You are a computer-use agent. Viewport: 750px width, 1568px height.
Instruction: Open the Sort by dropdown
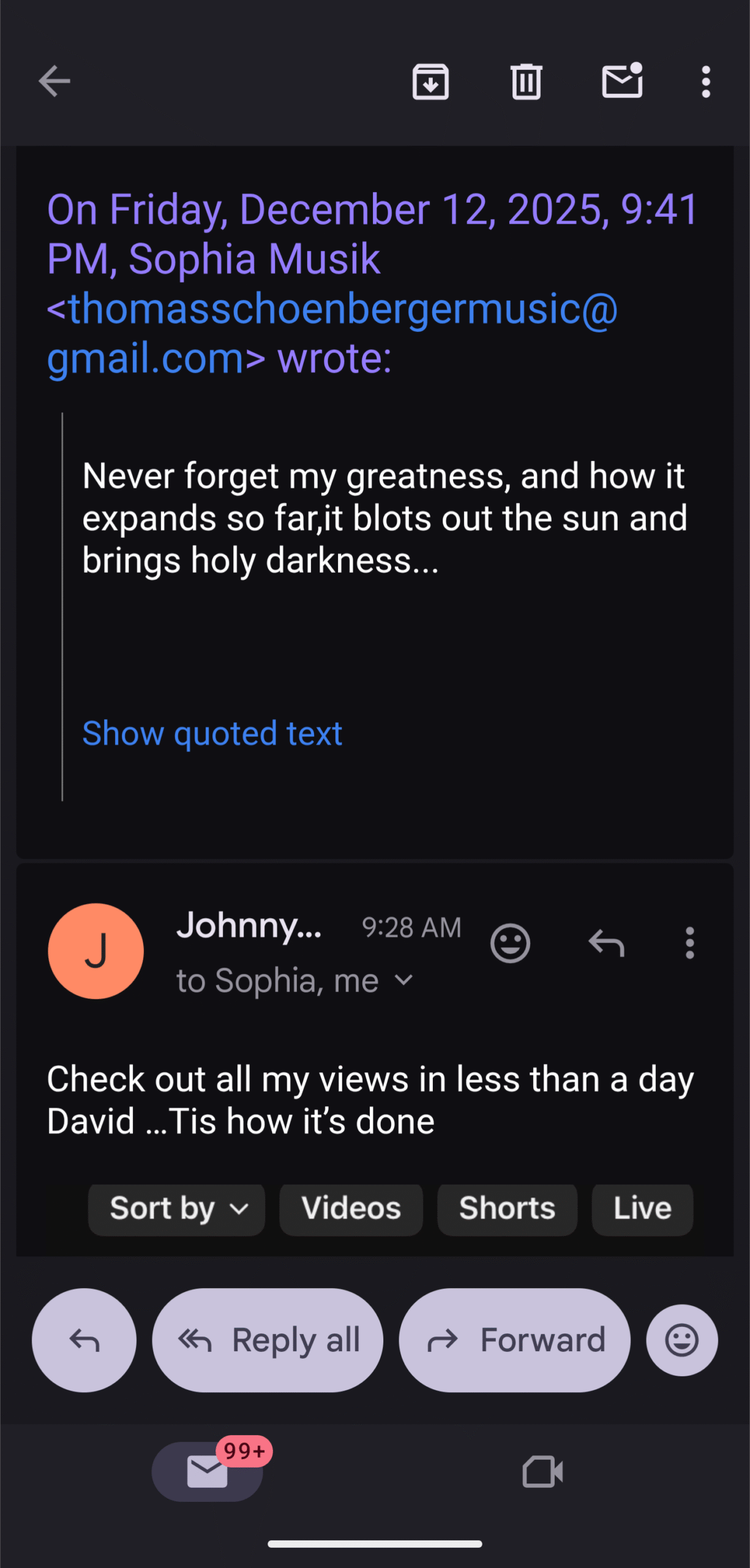point(177,1209)
